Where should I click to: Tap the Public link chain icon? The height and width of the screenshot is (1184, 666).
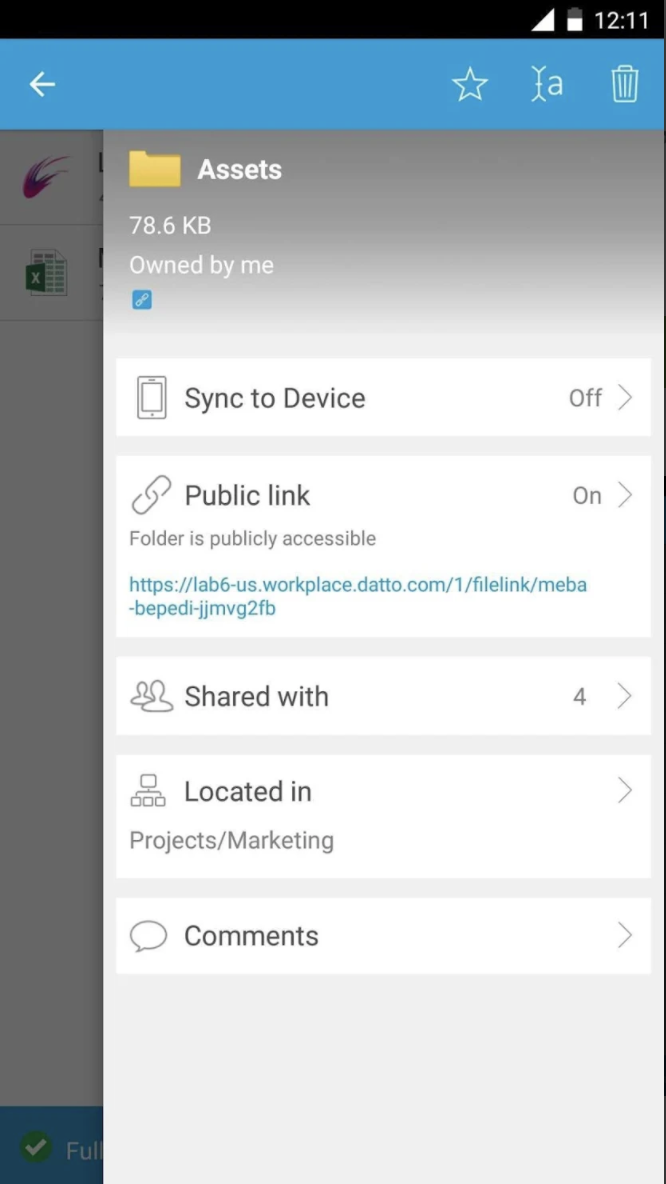tap(152, 495)
